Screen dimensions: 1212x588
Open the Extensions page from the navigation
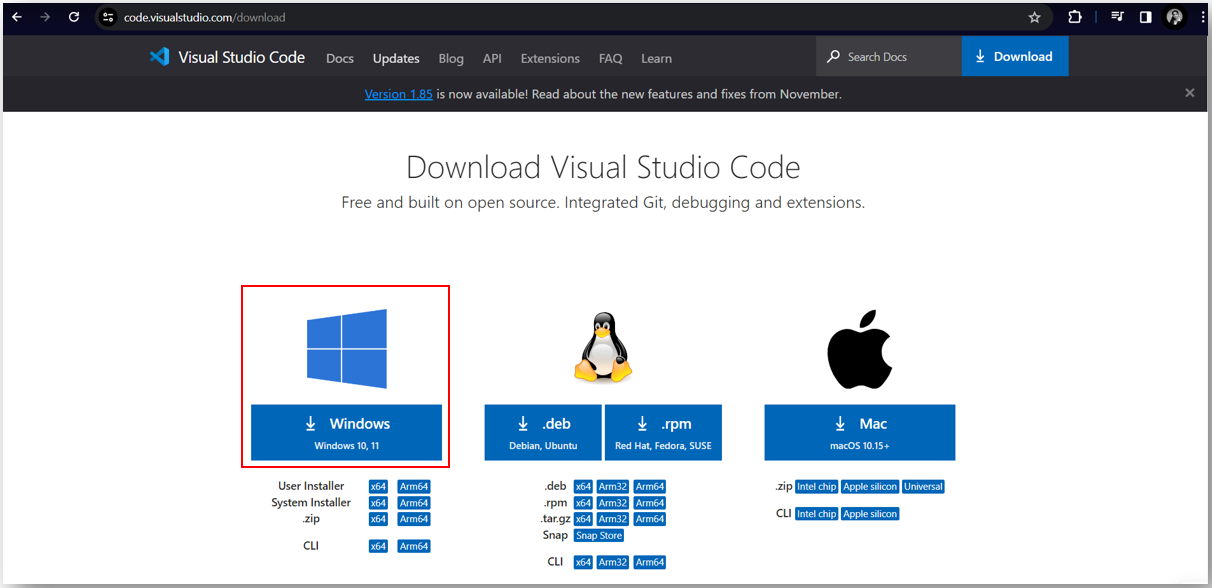tap(549, 58)
